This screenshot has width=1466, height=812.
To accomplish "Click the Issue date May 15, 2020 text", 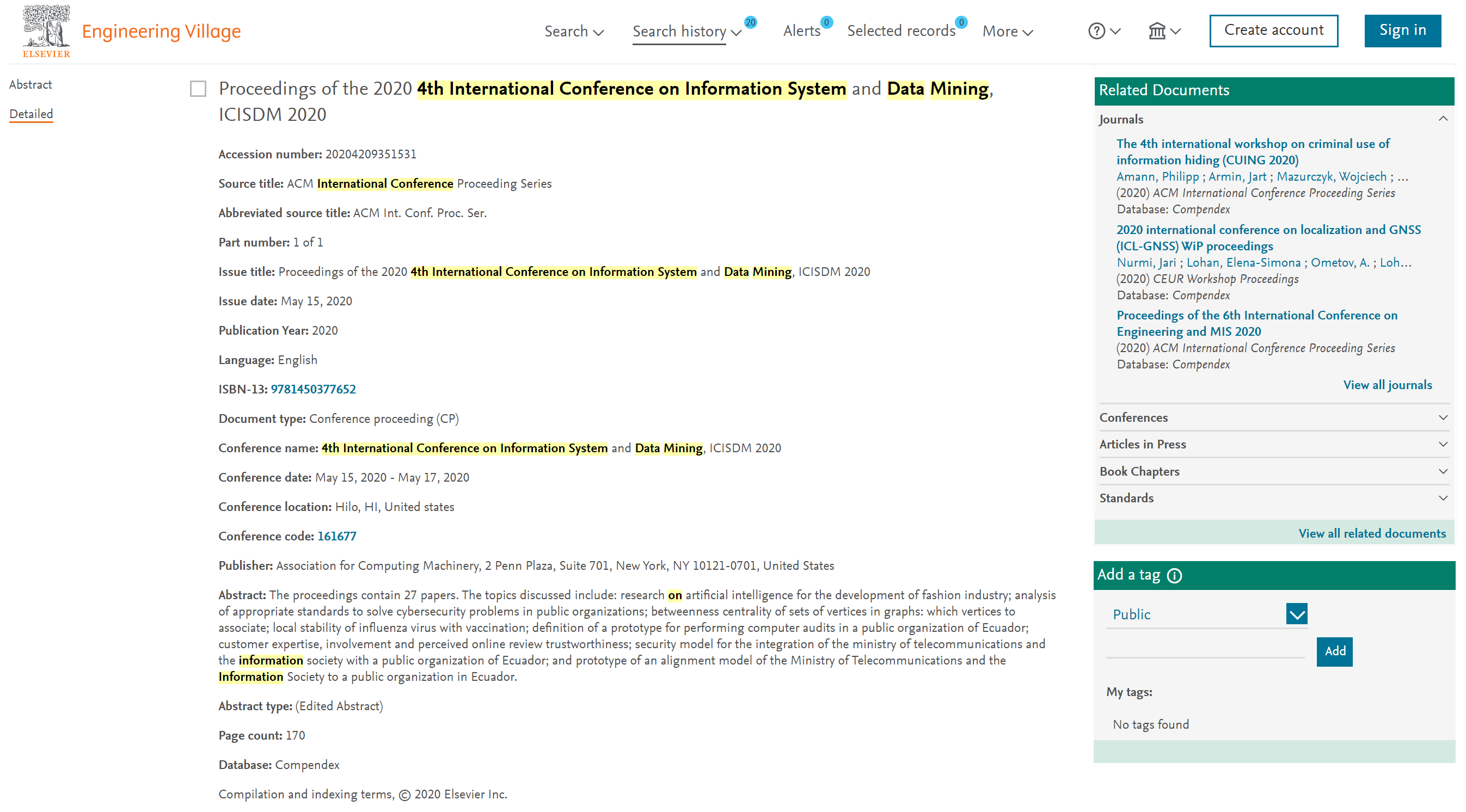I will click(x=285, y=302).
